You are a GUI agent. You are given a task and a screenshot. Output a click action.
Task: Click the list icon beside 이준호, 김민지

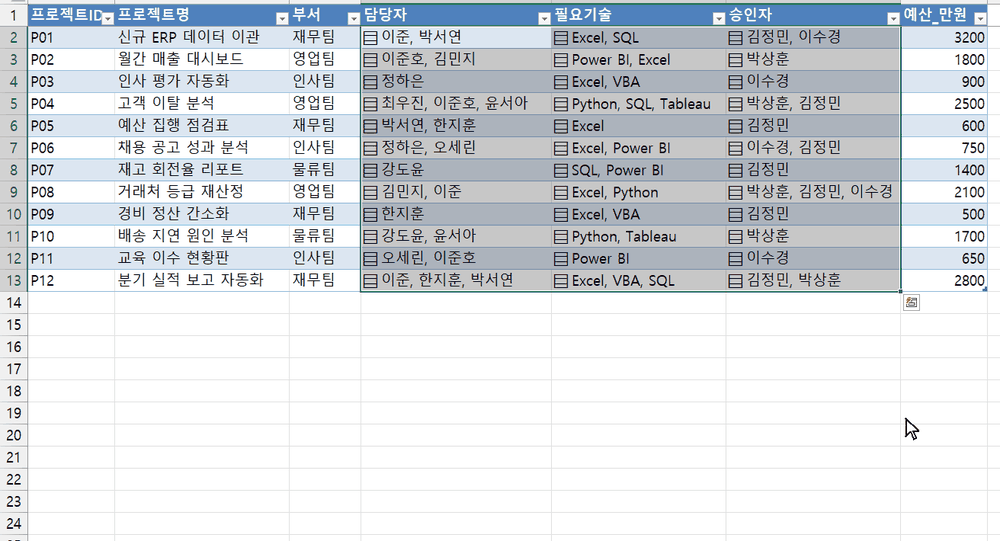tap(370, 60)
